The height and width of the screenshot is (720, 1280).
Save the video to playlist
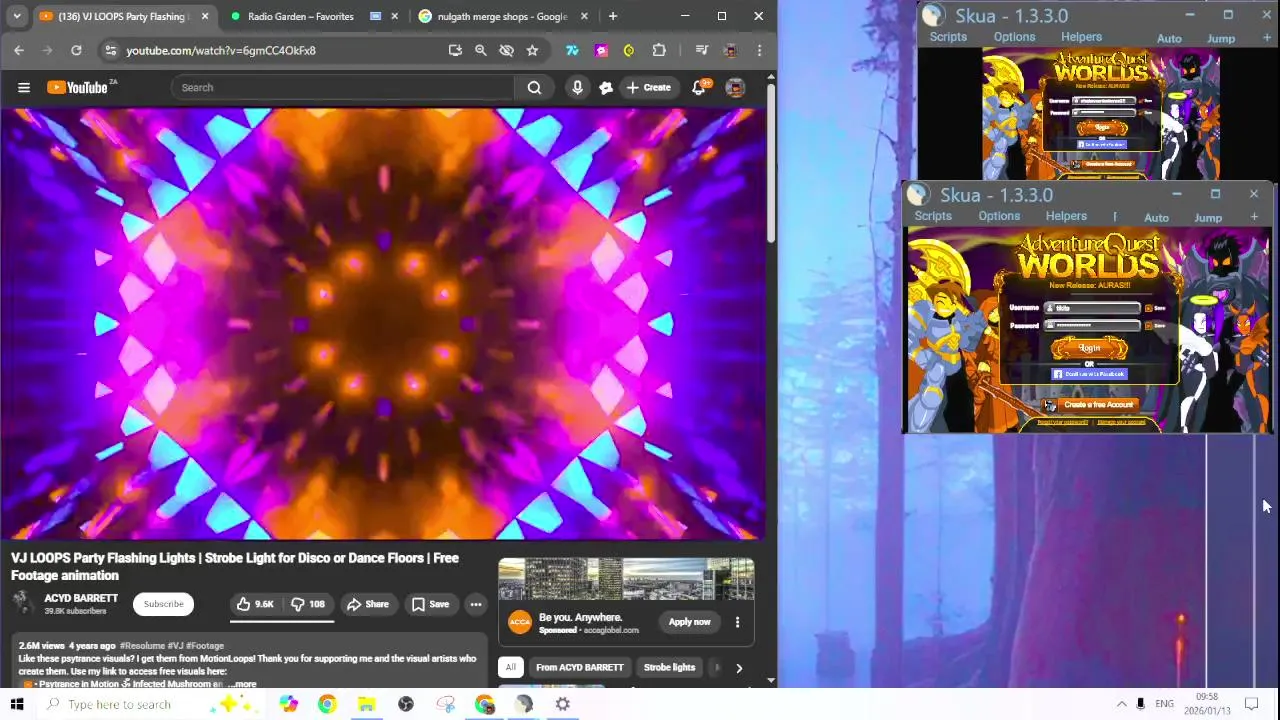(x=430, y=604)
